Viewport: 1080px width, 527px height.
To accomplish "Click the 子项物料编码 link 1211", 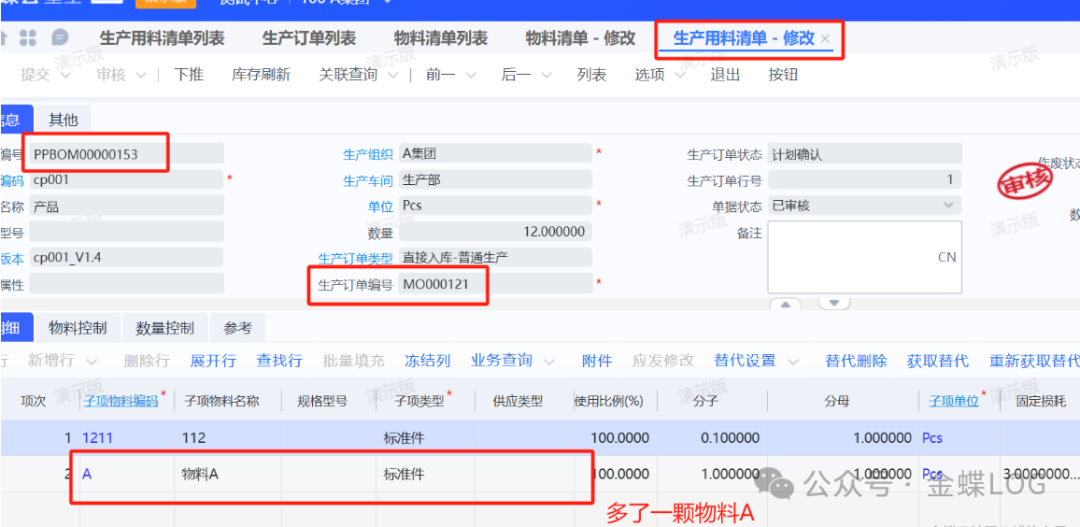I will point(98,438).
